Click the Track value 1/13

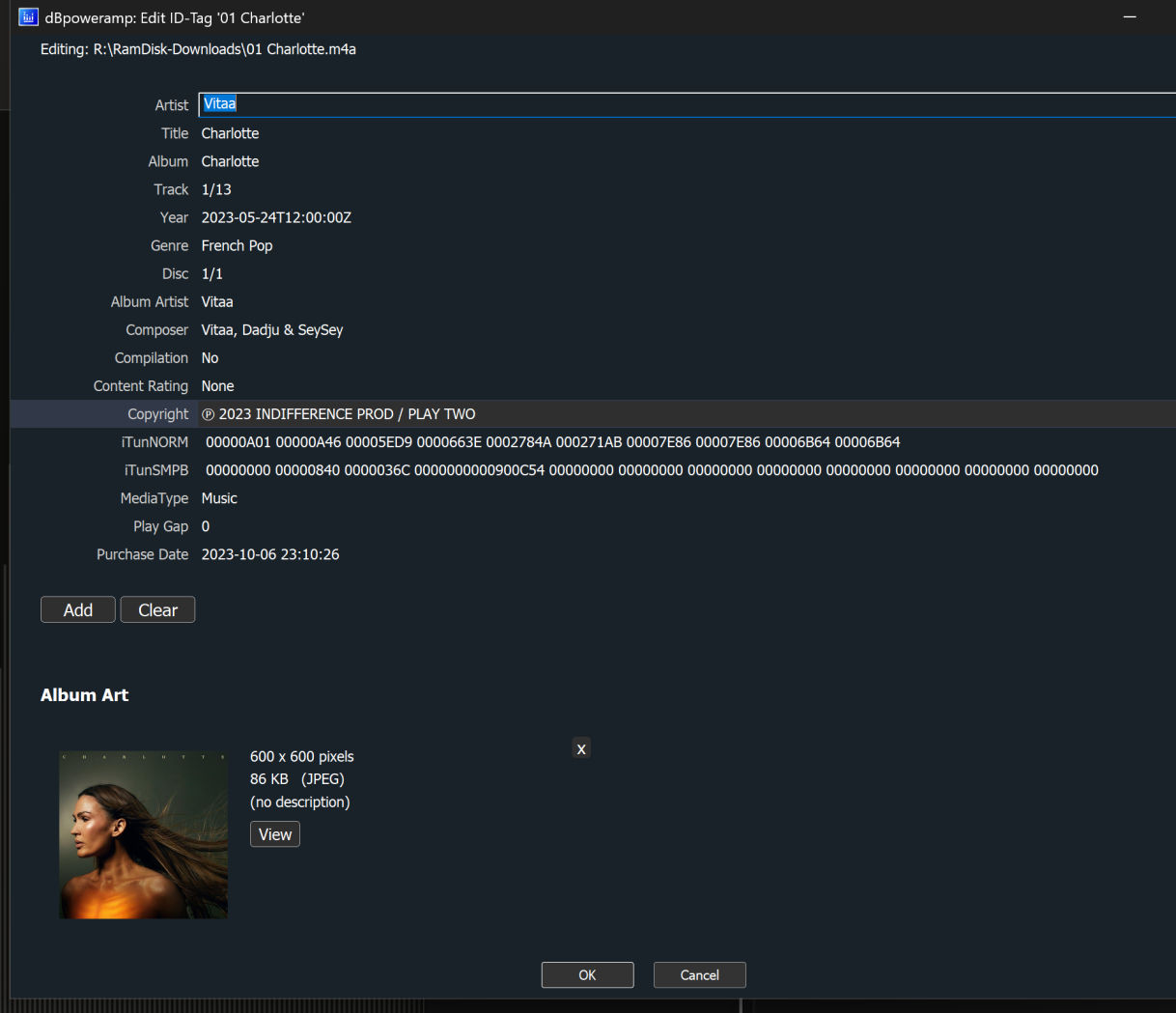pyautogui.click(x=216, y=189)
